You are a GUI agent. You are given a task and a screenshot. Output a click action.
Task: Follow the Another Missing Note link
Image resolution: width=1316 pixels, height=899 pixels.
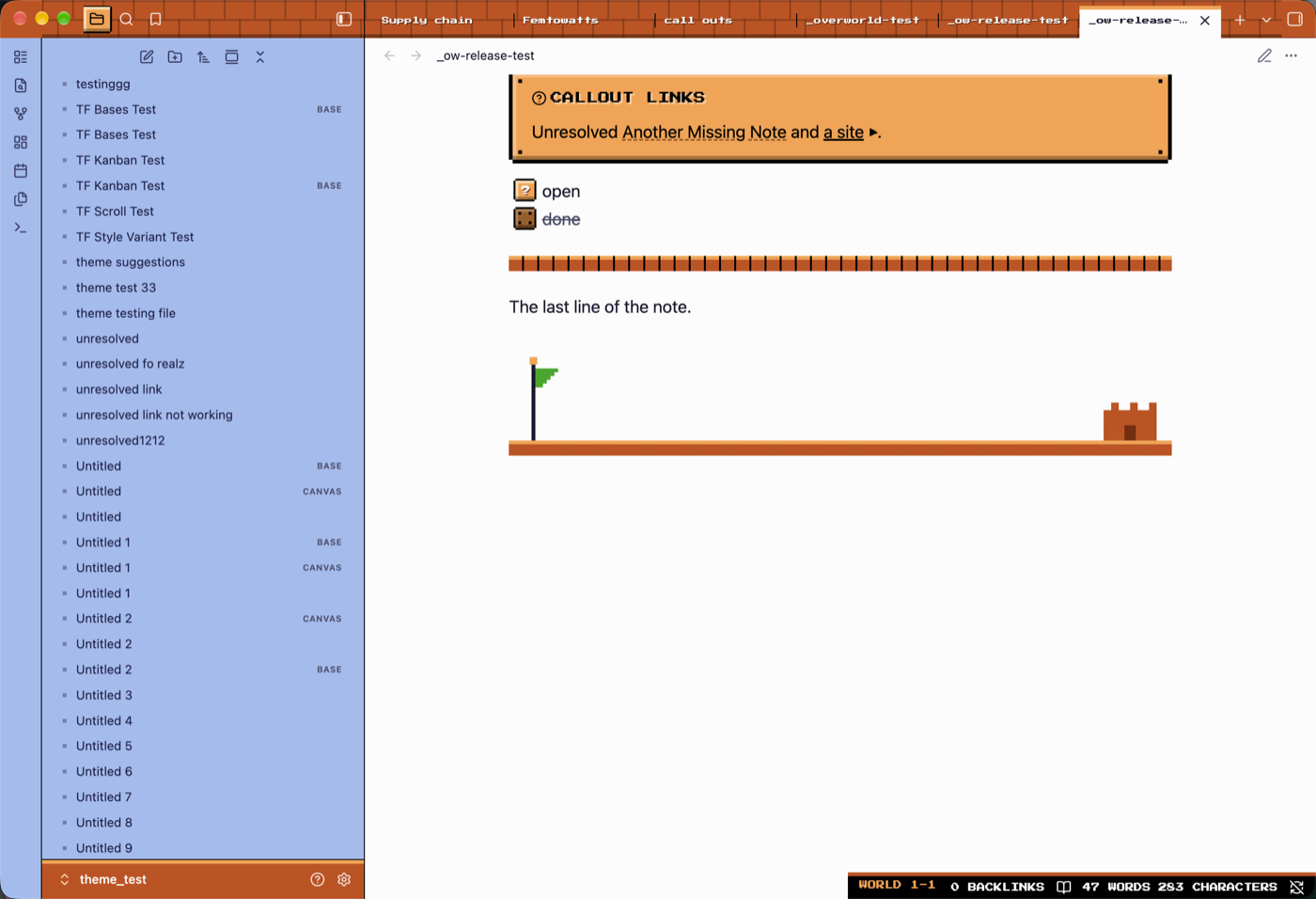(704, 133)
